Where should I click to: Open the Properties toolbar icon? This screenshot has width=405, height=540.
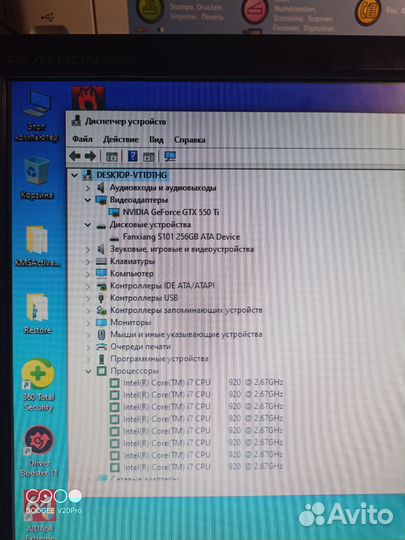[112, 157]
